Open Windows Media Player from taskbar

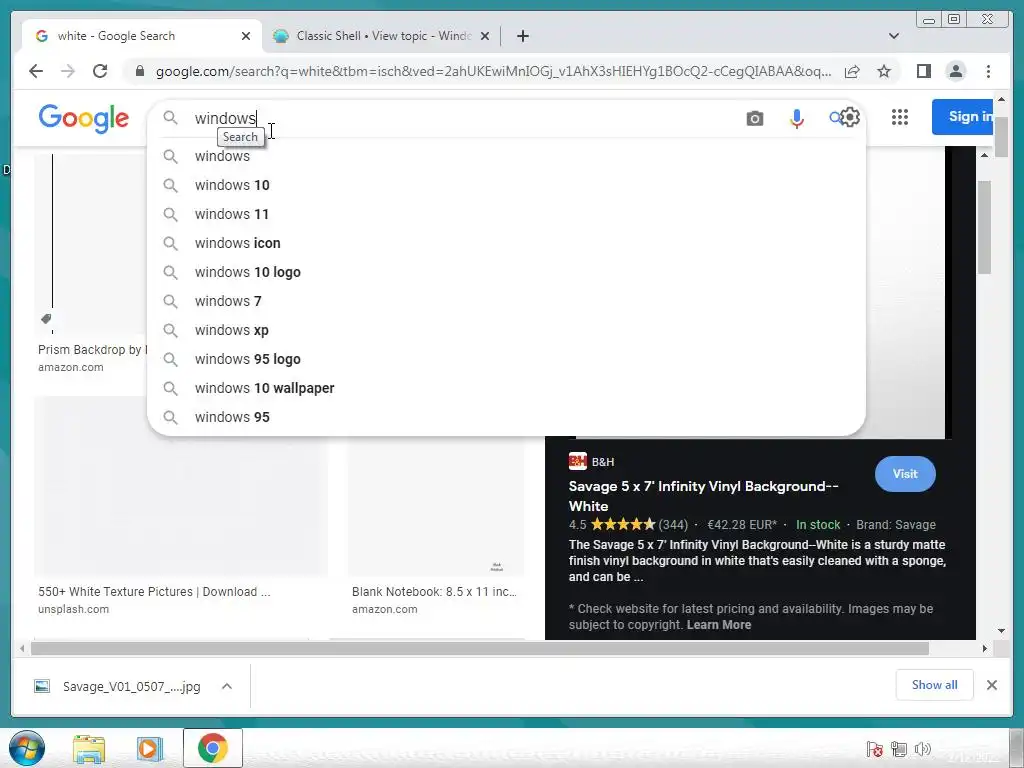(150, 748)
